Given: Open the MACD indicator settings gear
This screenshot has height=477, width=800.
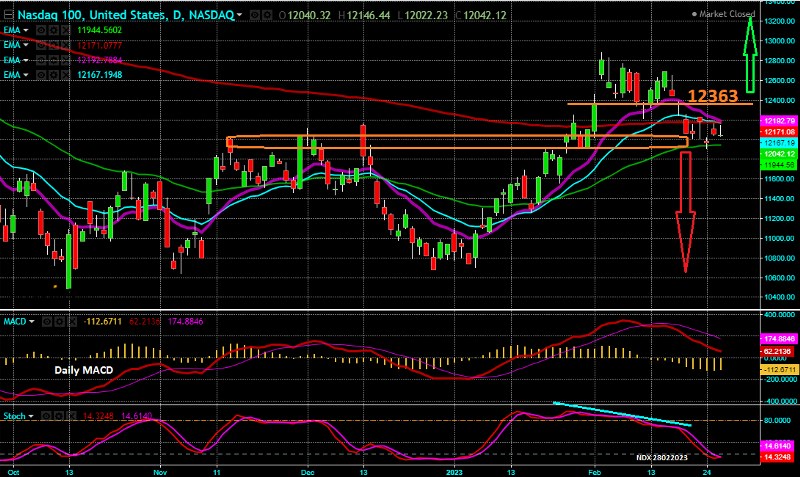Looking at the screenshot, I should 59,322.
